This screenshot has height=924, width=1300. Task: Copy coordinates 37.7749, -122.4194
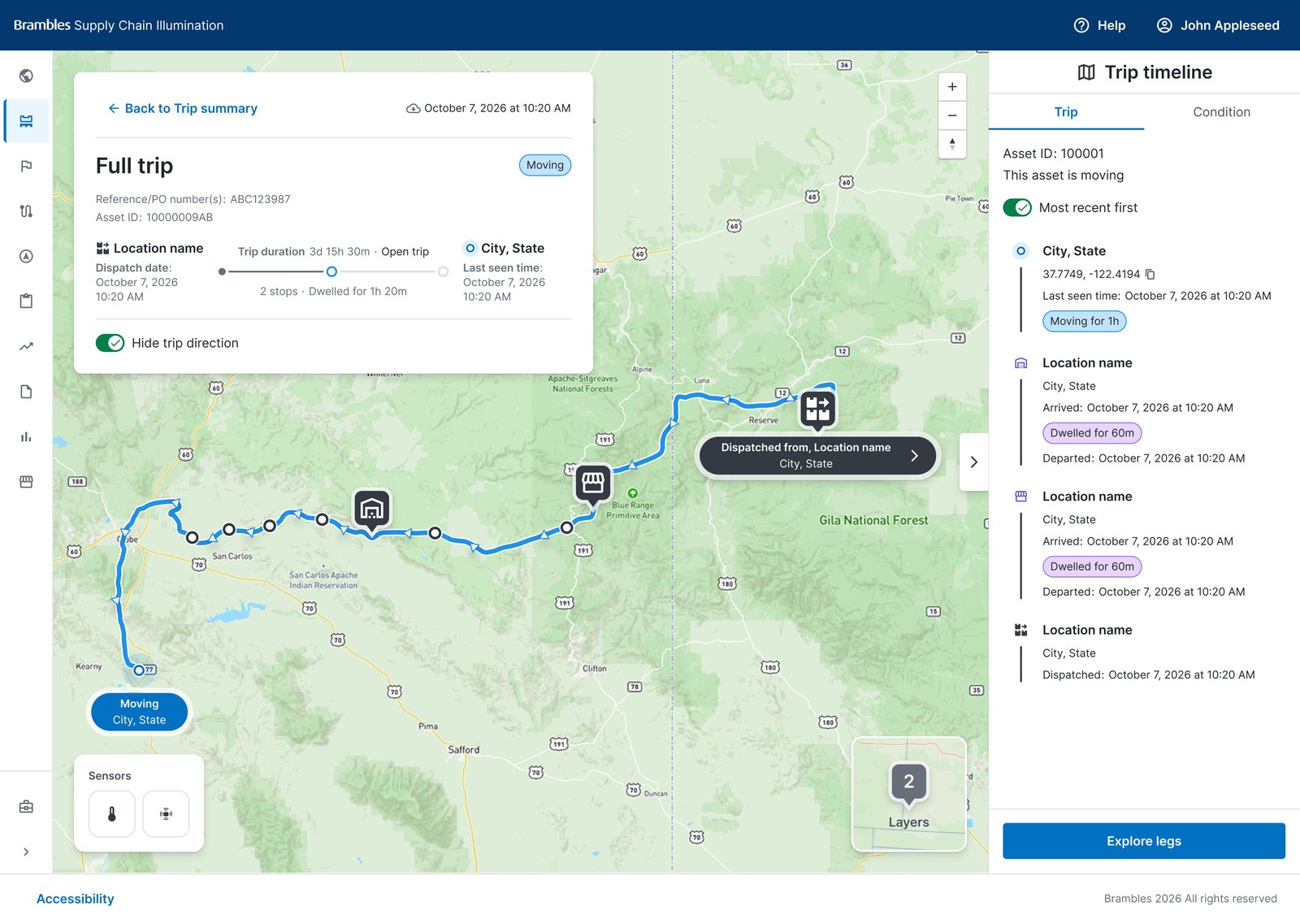[x=1150, y=275]
